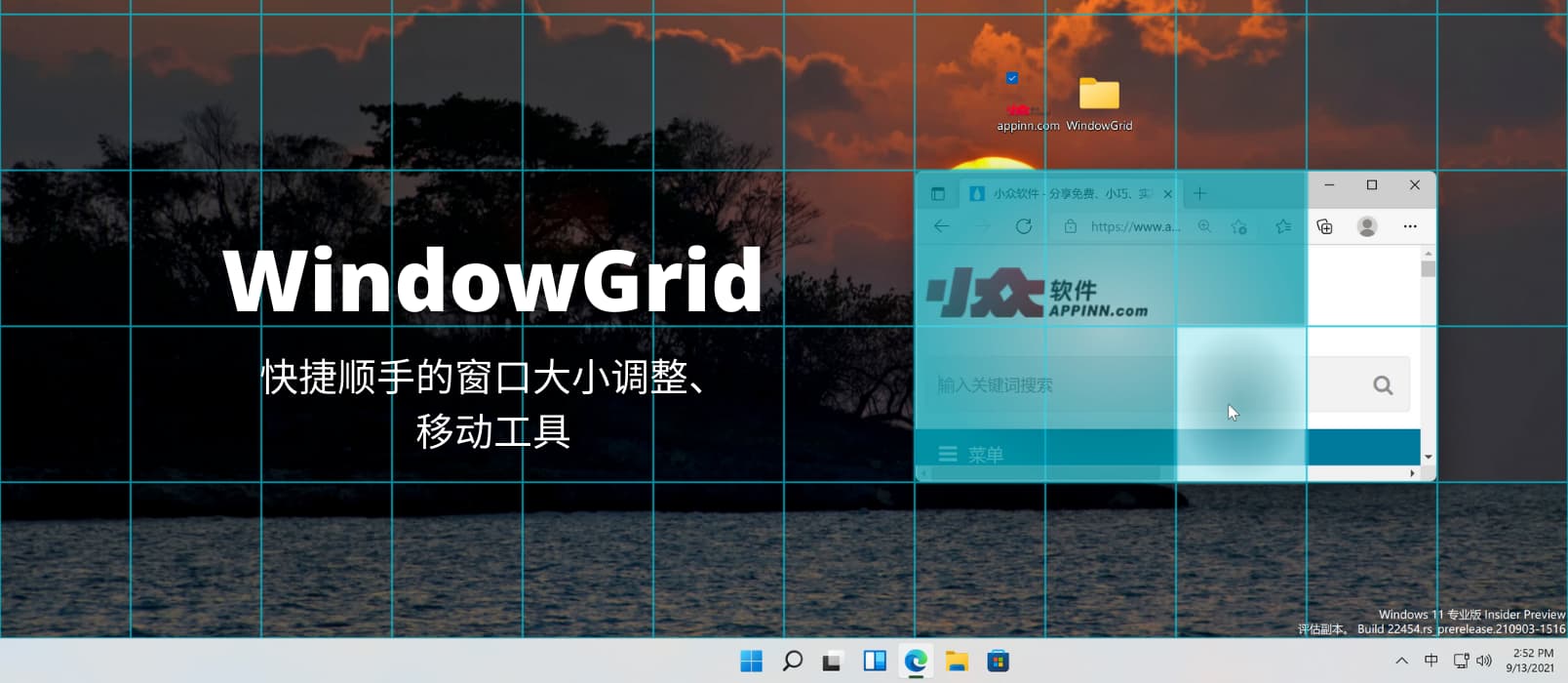Viewport: 1568px width, 683px height.
Task: Maximize the Edge window
Action: 1372,185
